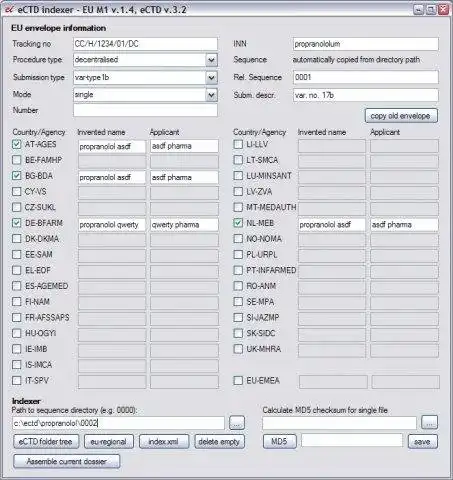Image resolution: width=453 pixels, height=480 pixels.
Task: Check the LV-ZVA checkbox
Action: 238,192
